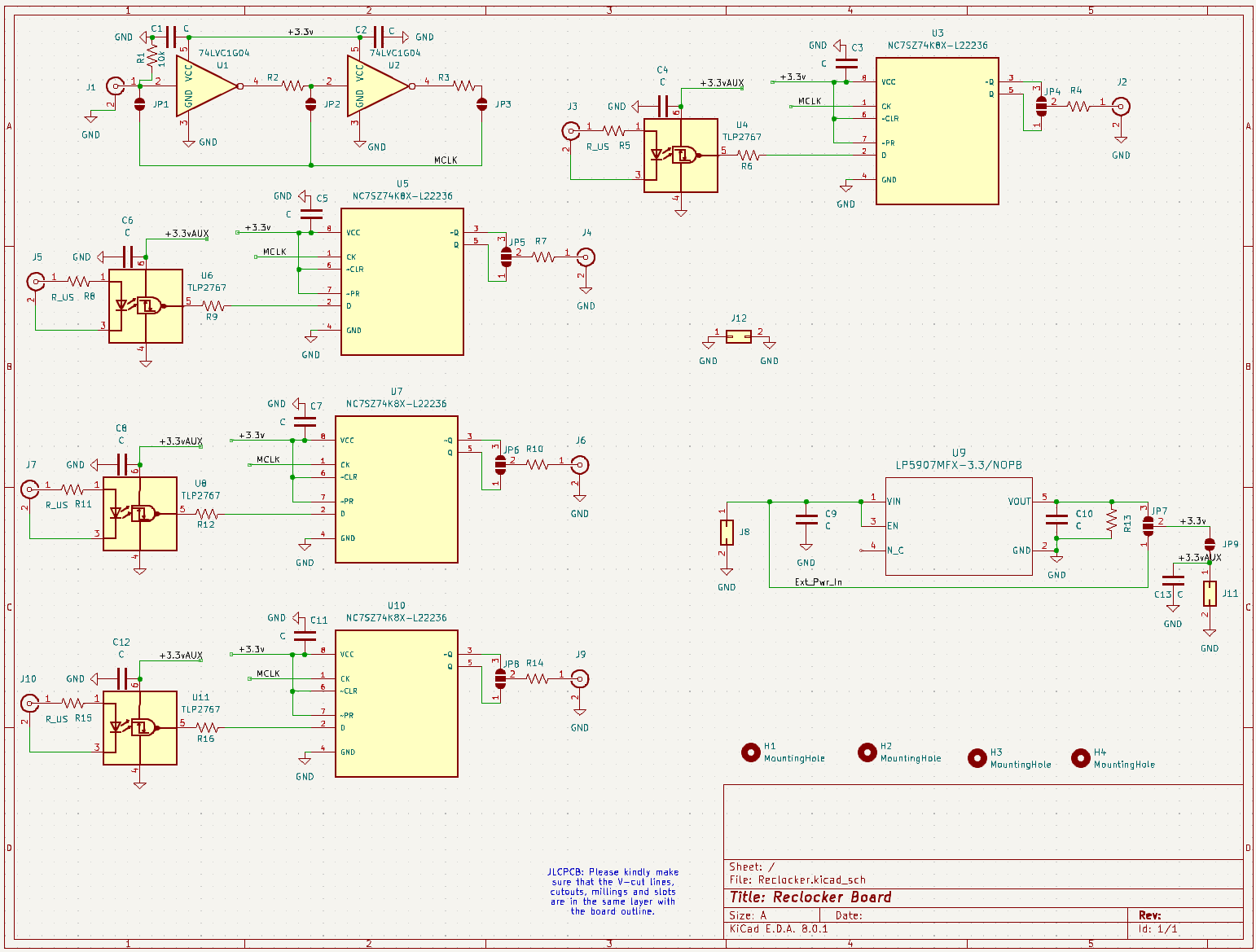
Task: Select the H3 MountingHole symbol
Action: pos(977,758)
